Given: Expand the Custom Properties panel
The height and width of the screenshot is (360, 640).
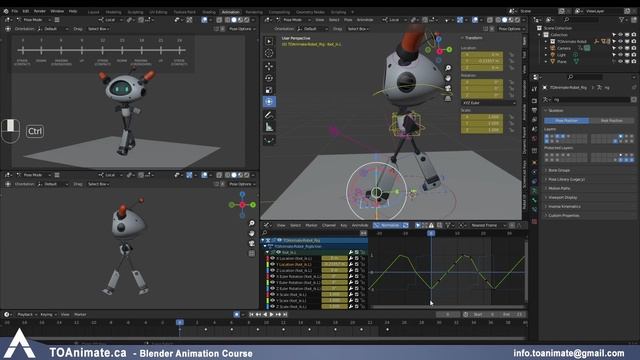Looking at the screenshot, I should 563,216.
